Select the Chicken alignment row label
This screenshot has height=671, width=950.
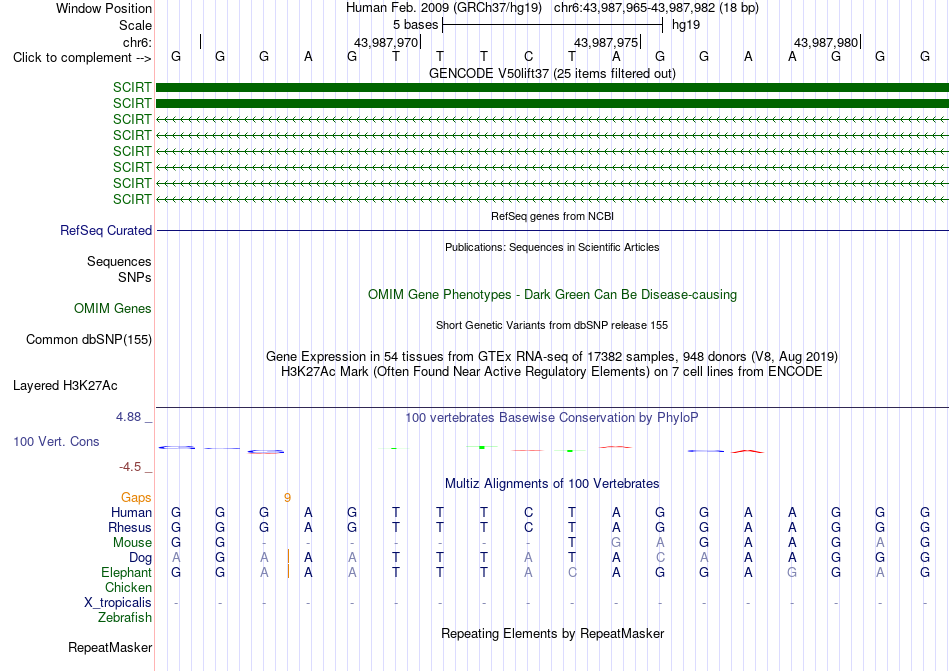click(128, 587)
